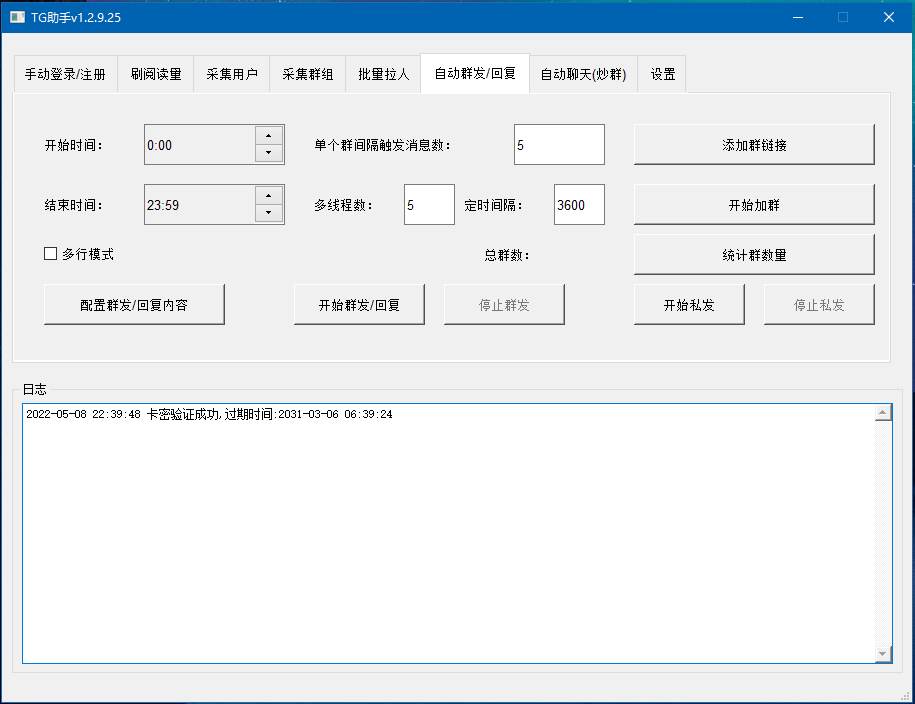
Task: Decrease the 开始时间 value with down arrow
Action: tap(269, 153)
